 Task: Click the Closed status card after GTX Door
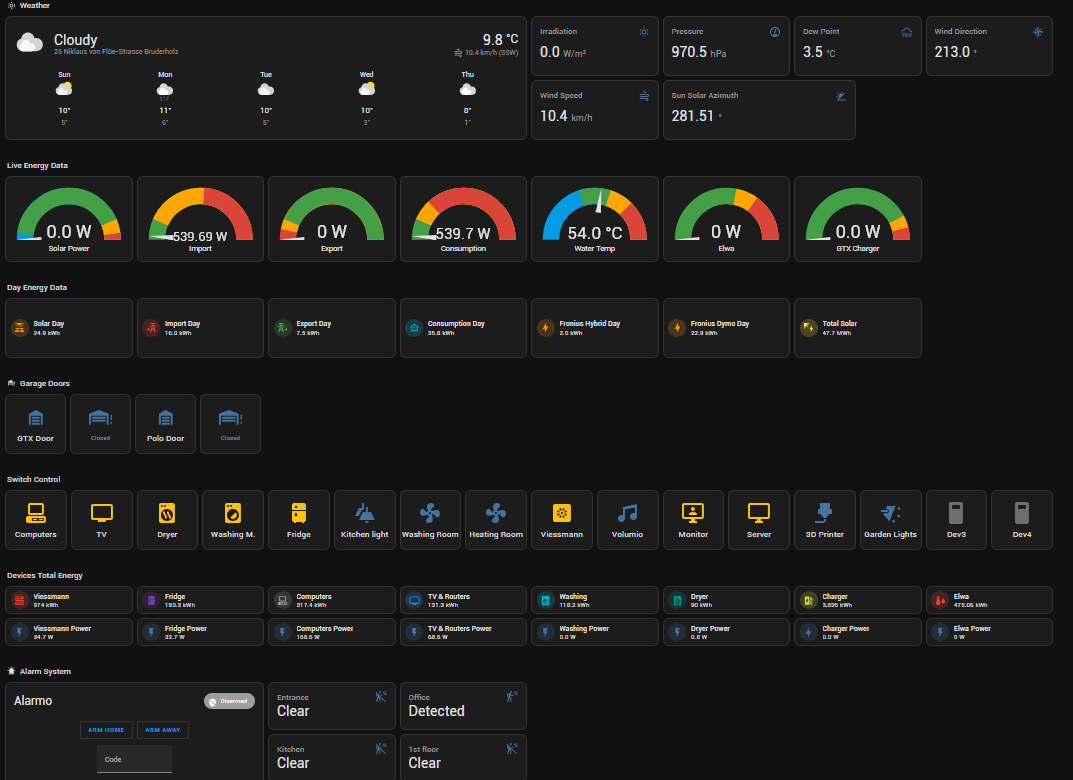(101, 424)
